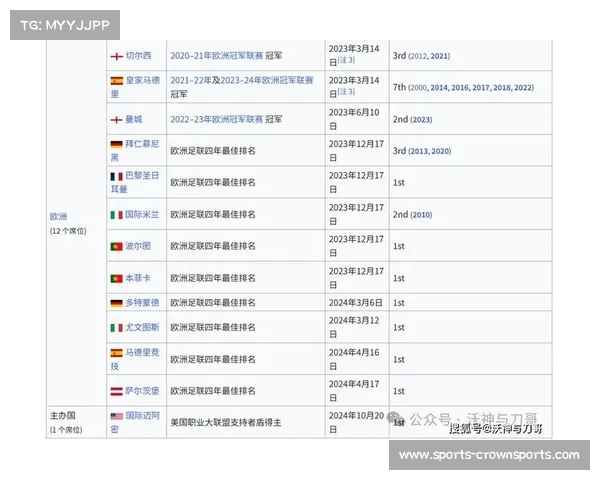600x480 pixels.
Task: Select the date 2024年10月20日
Action: pos(356,422)
